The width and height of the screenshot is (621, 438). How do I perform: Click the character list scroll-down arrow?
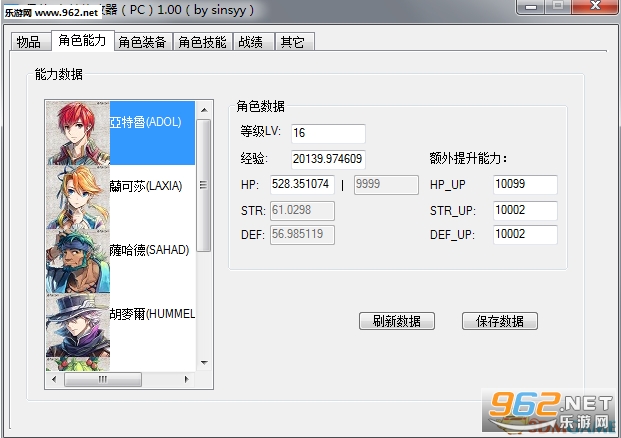(x=204, y=363)
